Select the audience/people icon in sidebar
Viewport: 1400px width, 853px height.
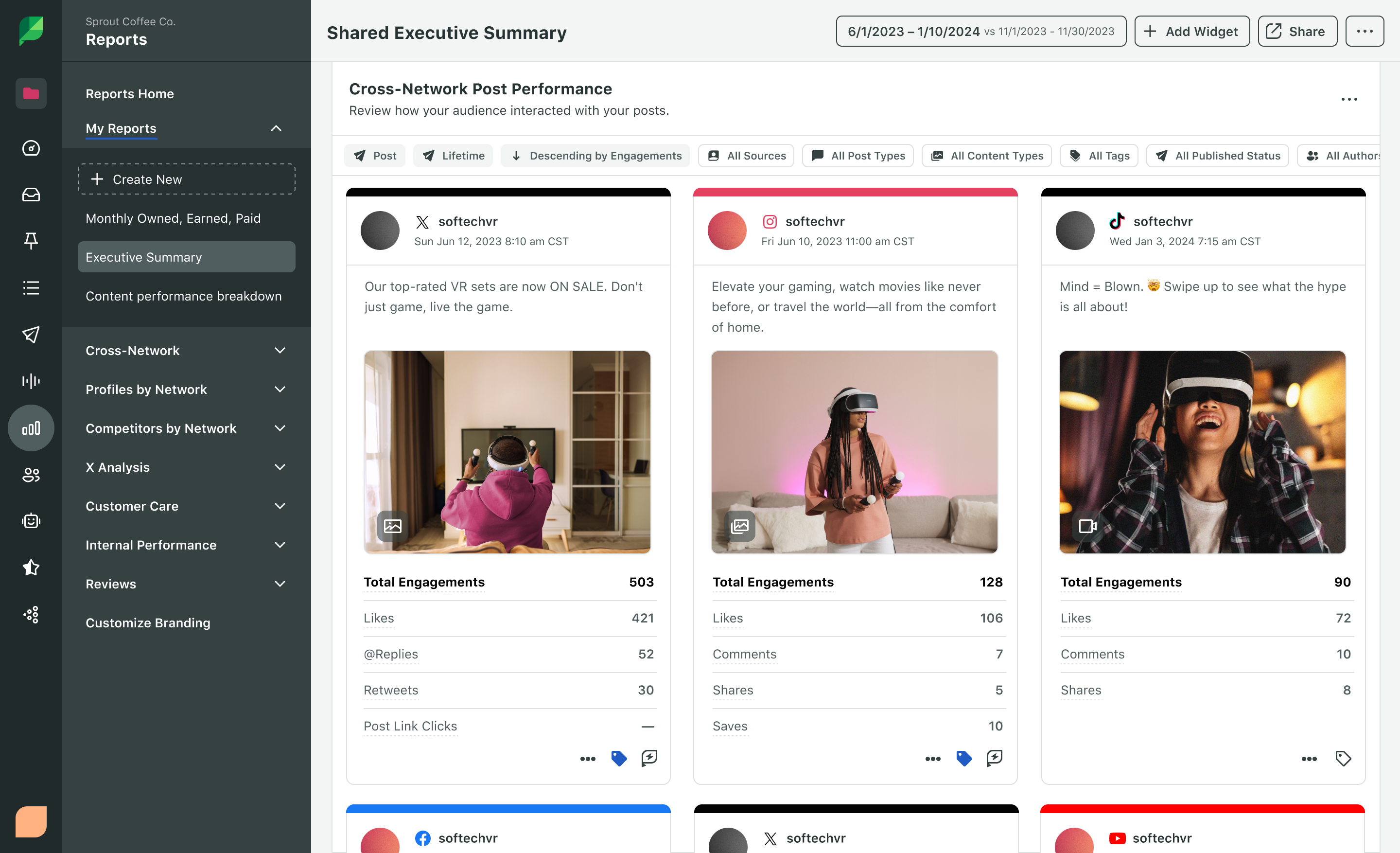(x=30, y=474)
